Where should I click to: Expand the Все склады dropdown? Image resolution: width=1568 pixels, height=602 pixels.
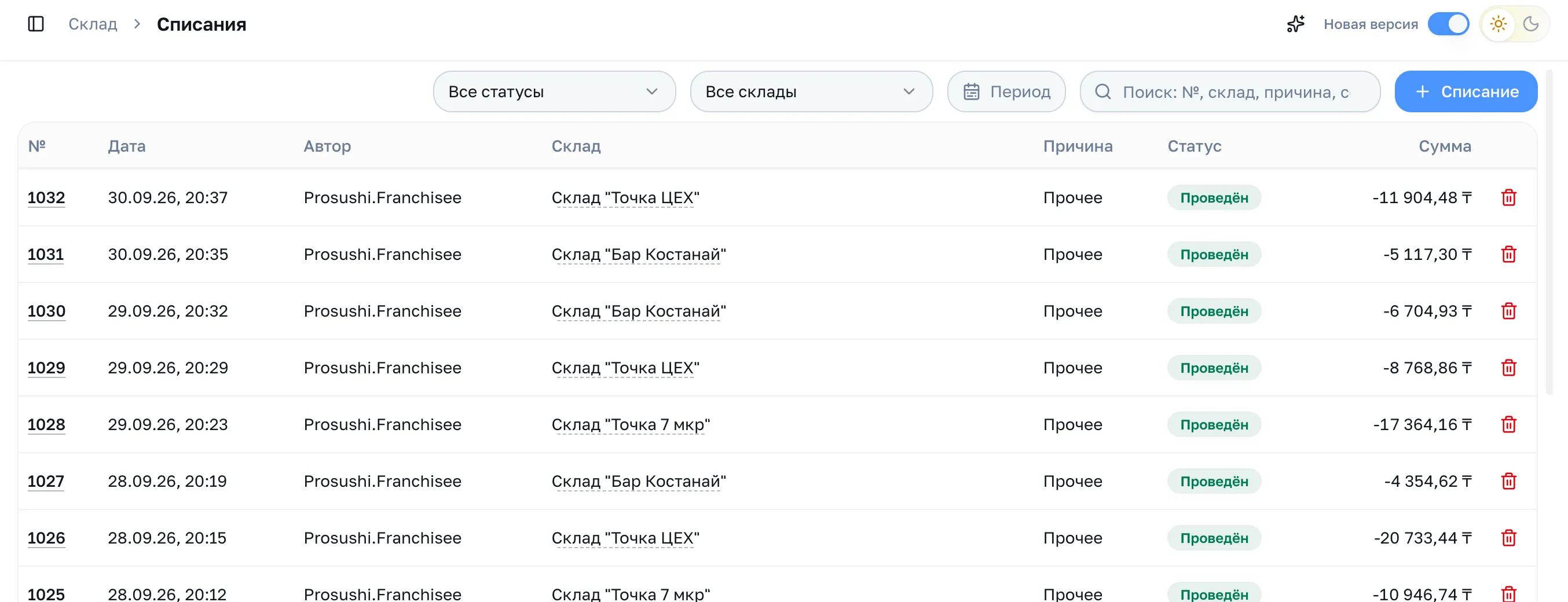point(811,91)
